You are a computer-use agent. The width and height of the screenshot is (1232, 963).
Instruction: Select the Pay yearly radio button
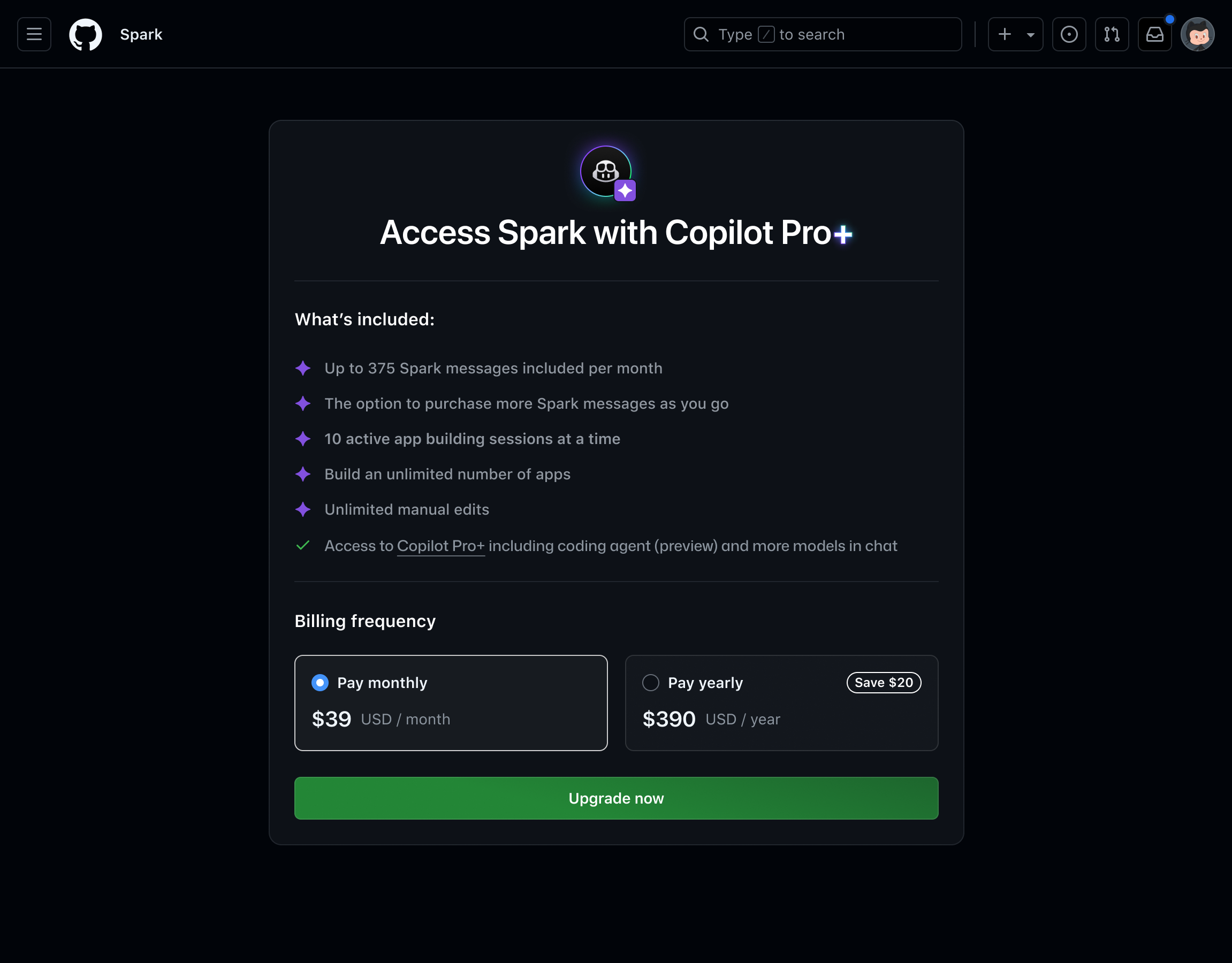[650, 683]
